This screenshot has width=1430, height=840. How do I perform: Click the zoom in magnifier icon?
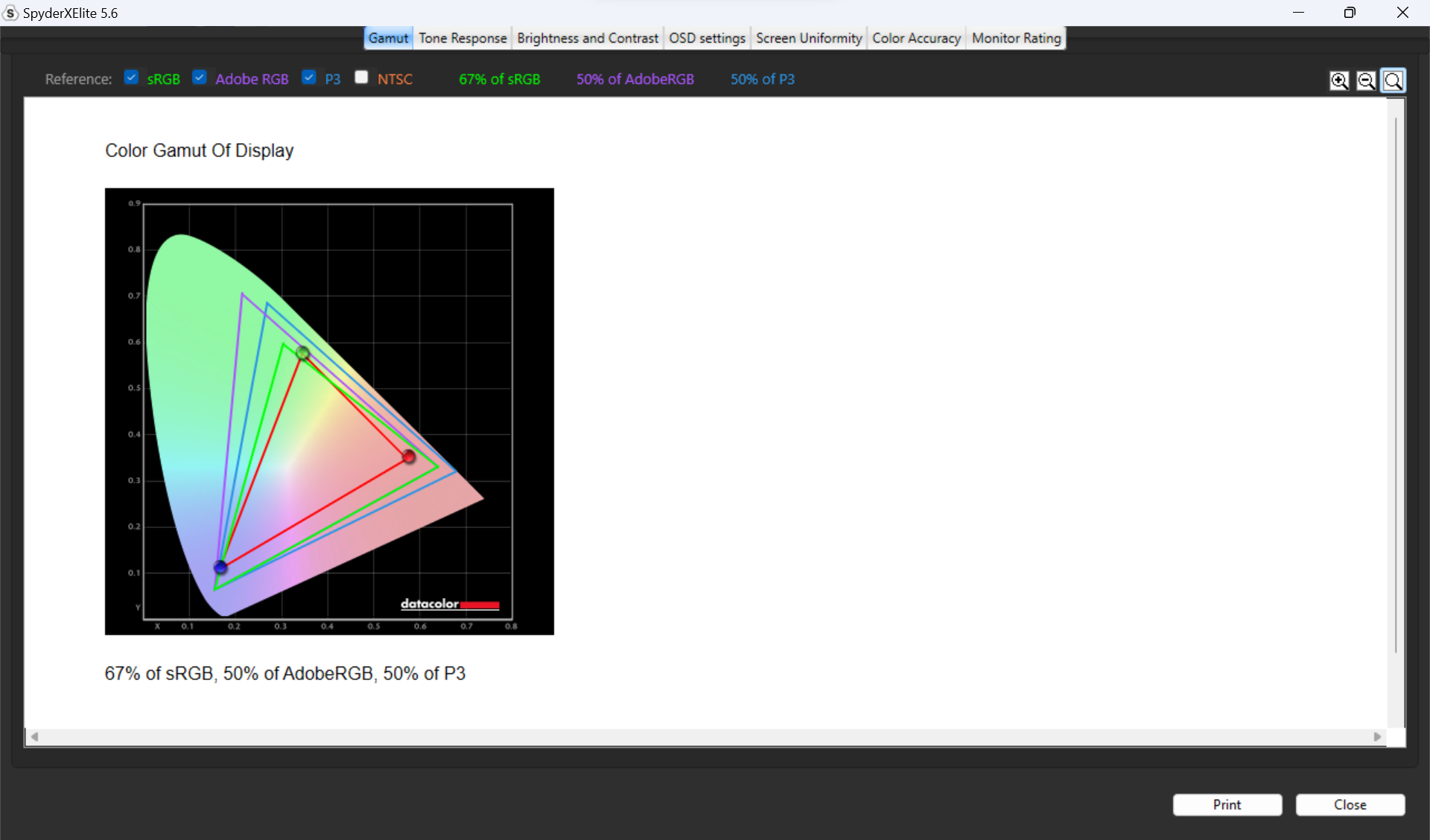tap(1338, 80)
